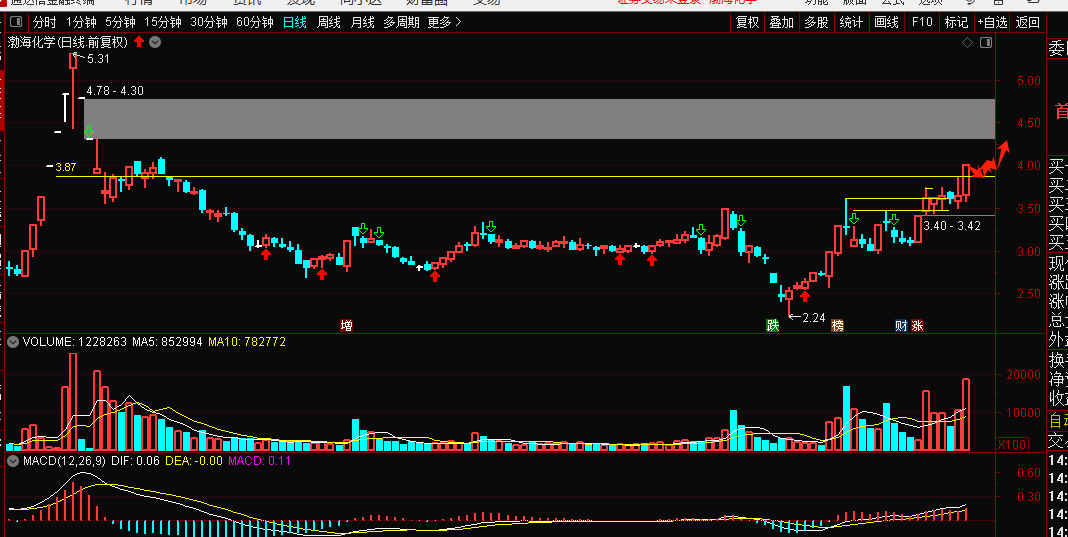The width and height of the screenshot is (1068, 537).
Task: Select the gray 4.78 - 4.30 gap zone
Action: pyautogui.click(x=539, y=119)
